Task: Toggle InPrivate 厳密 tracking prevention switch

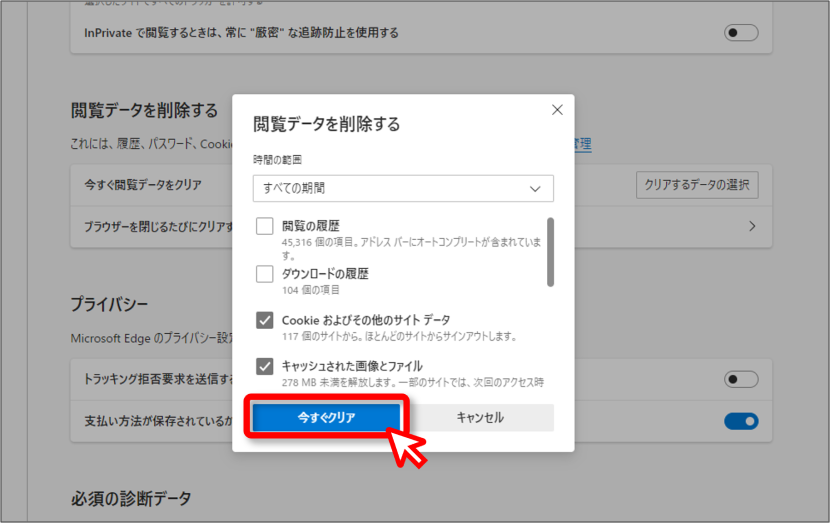Action: click(741, 33)
